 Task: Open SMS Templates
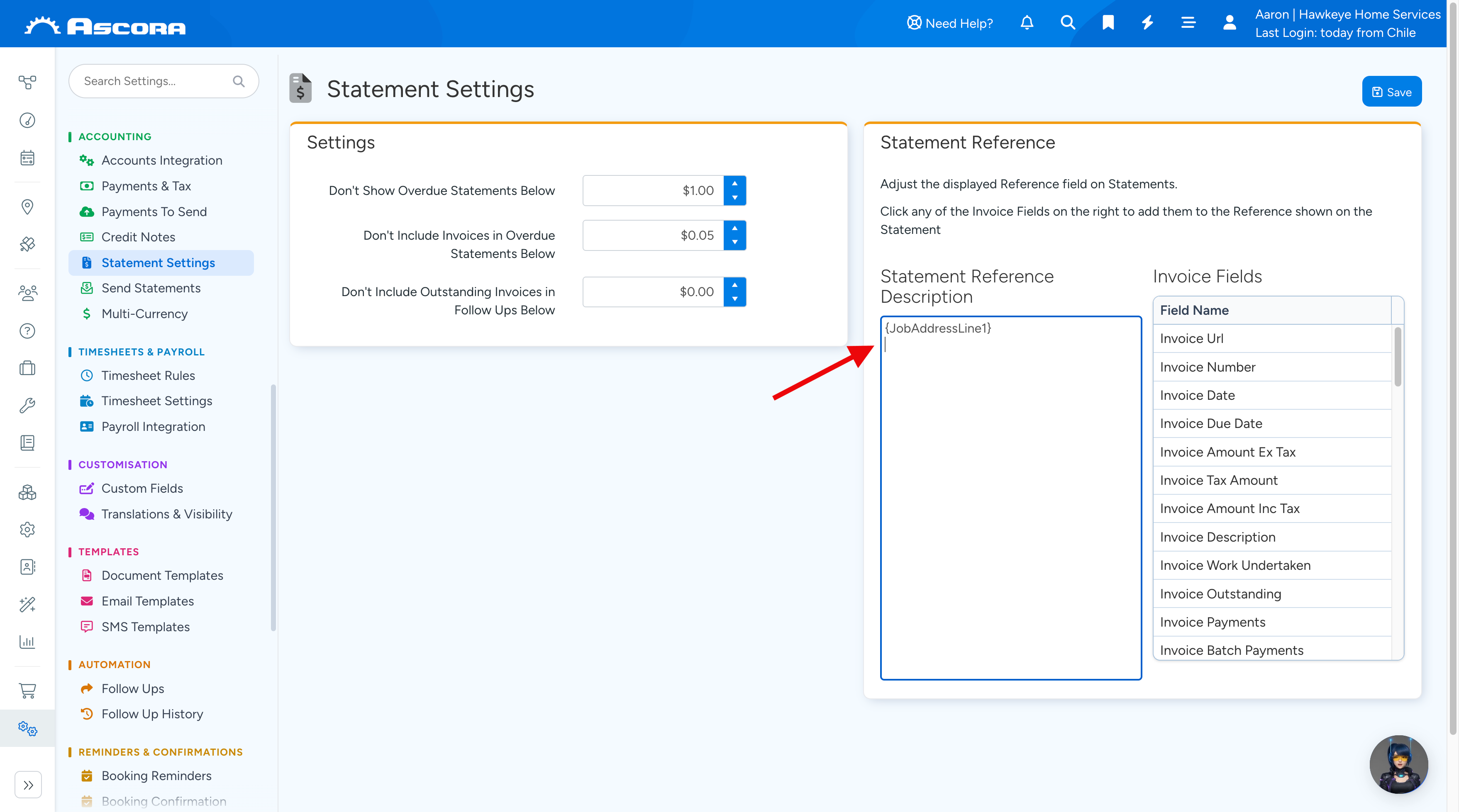point(161,627)
